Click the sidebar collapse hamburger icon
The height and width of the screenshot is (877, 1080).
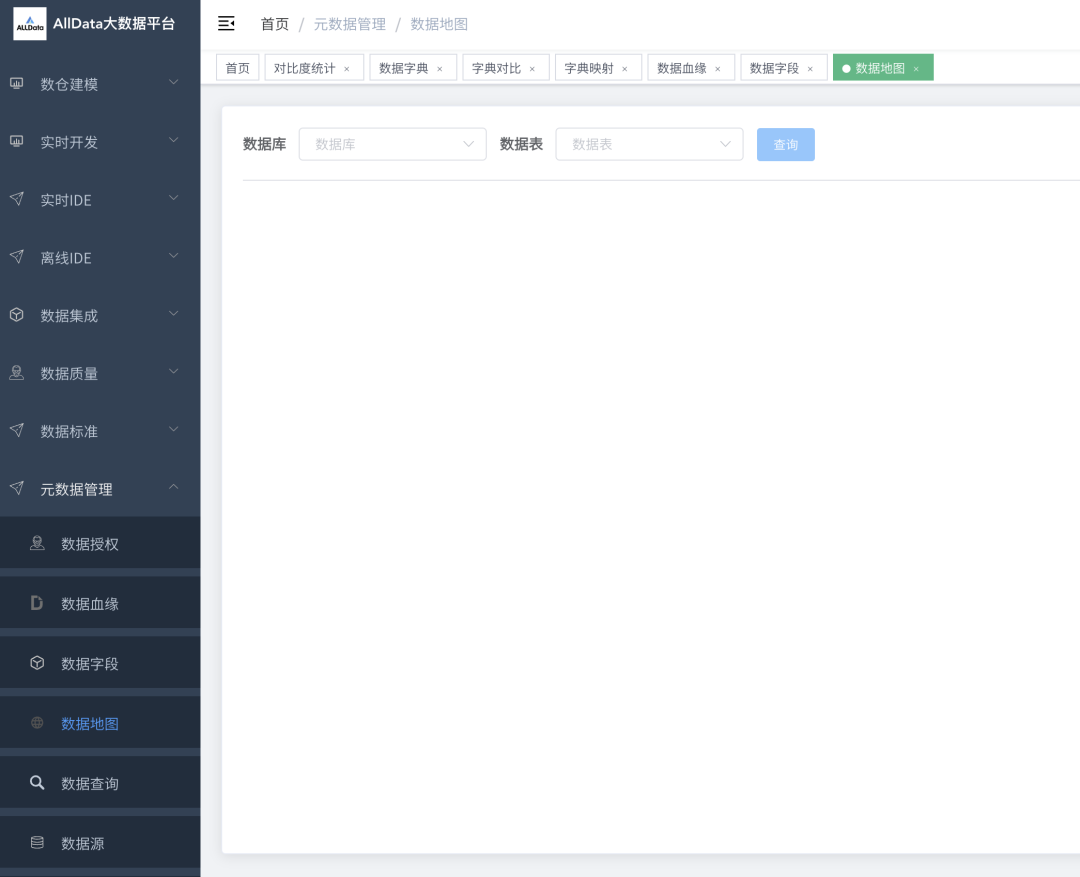click(226, 23)
